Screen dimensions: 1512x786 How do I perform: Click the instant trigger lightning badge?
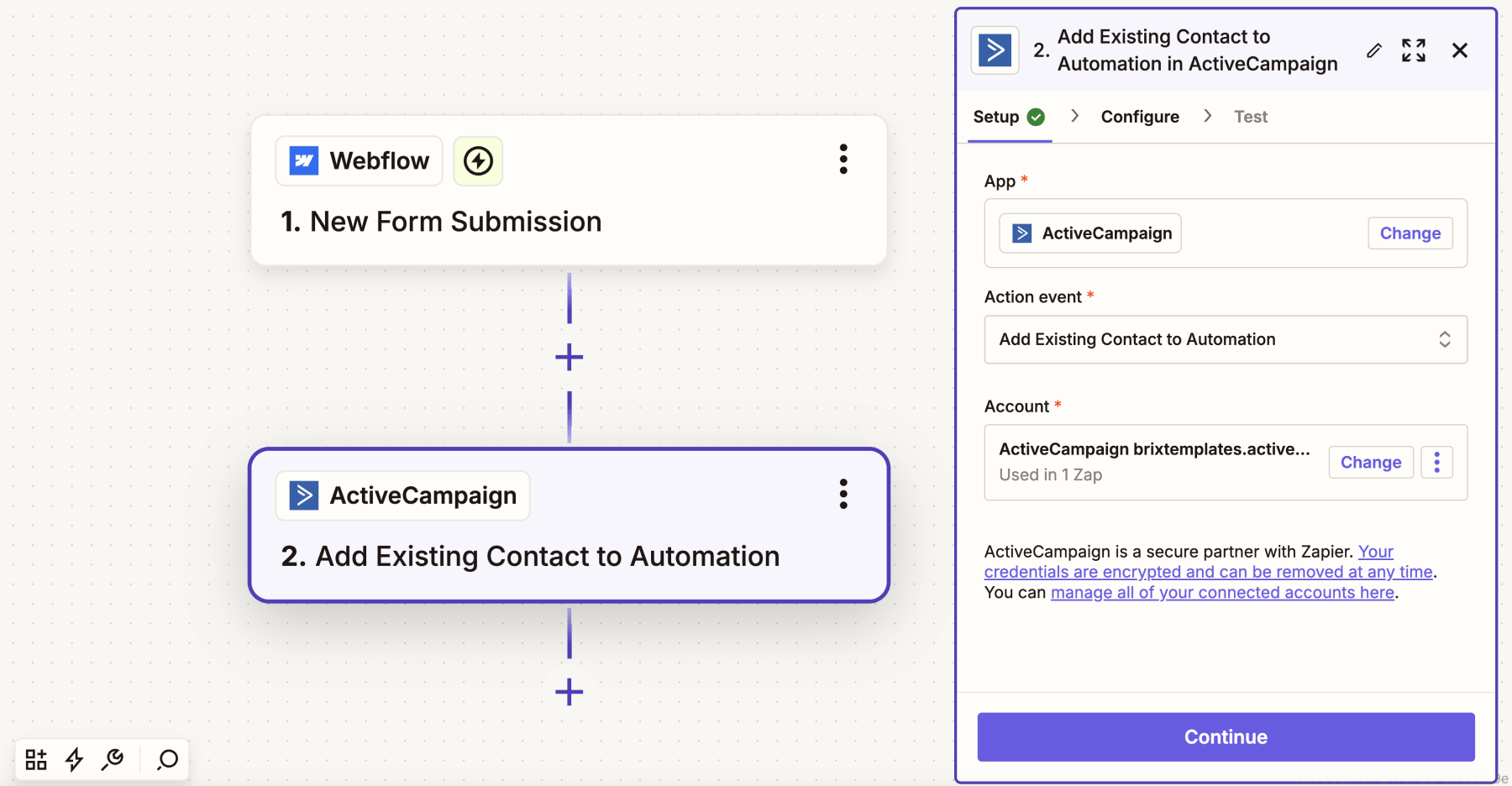[x=478, y=160]
